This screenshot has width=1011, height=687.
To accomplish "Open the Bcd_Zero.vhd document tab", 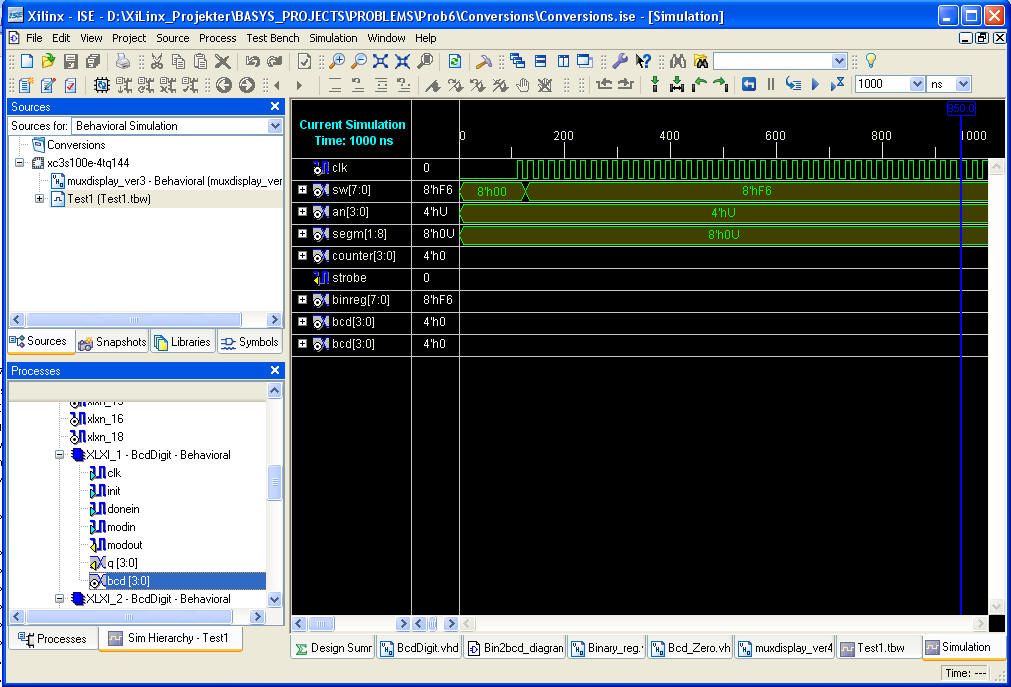I will [691, 648].
